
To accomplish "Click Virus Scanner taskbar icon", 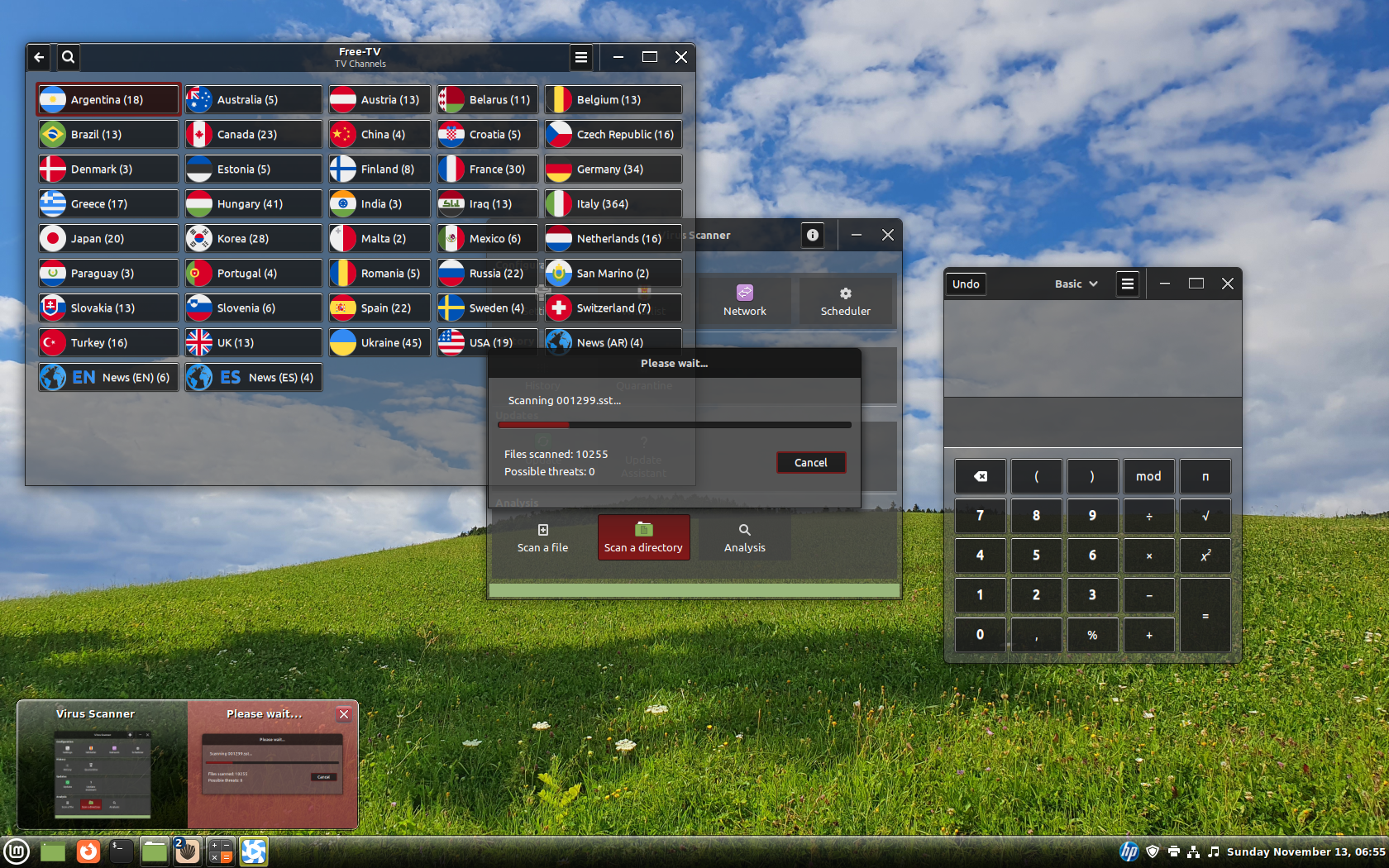I will pyautogui.click(x=187, y=851).
